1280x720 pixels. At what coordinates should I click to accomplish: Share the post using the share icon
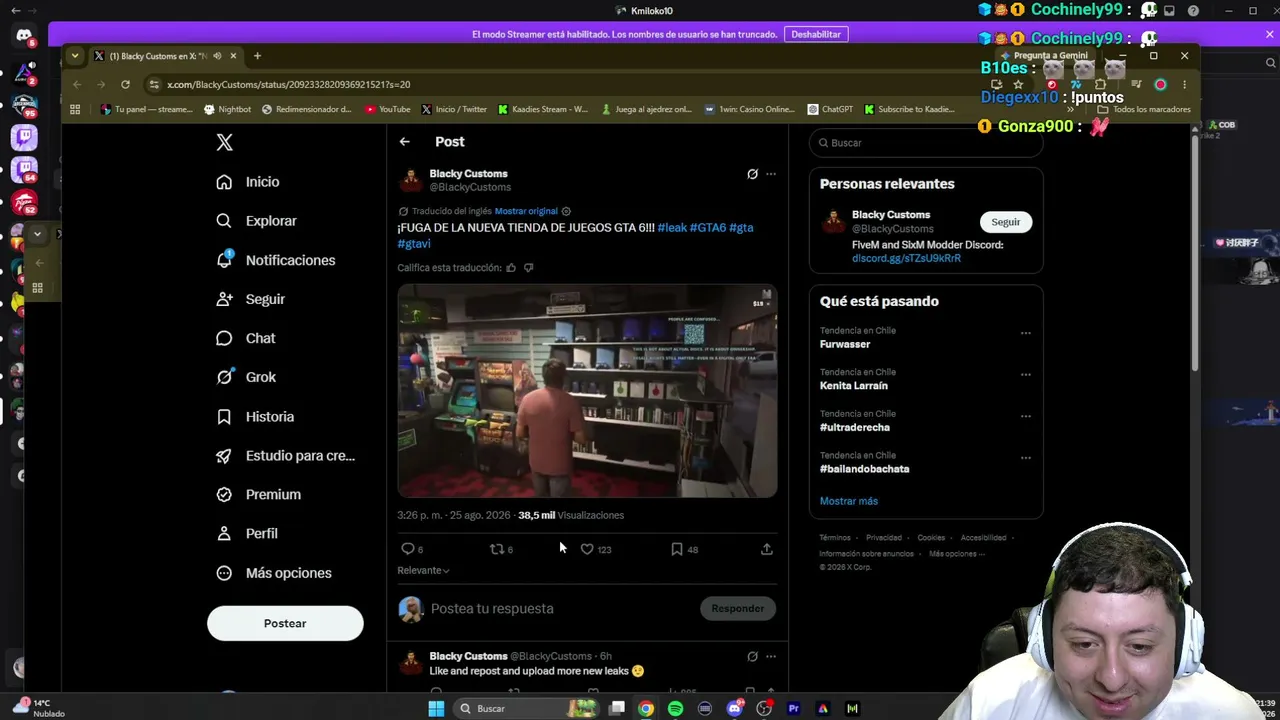tap(767, 549)
